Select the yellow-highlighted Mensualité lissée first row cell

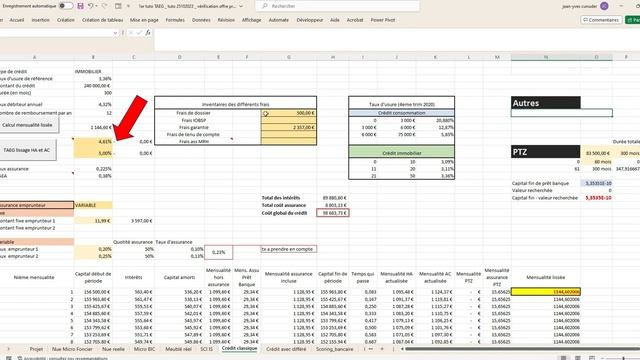(545, 292)
